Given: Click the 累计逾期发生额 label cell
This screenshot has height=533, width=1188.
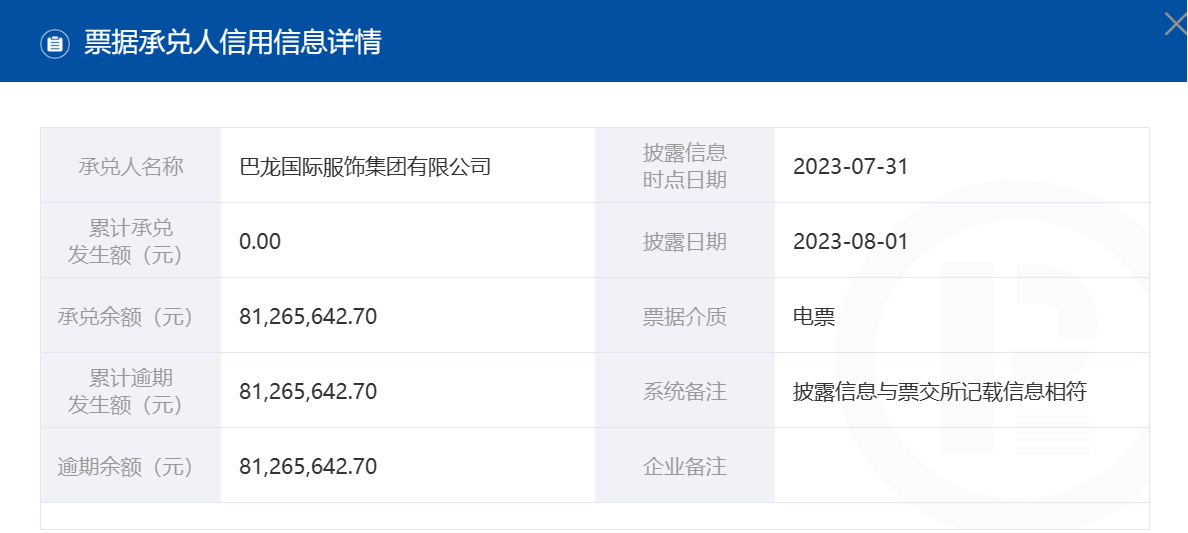Looking at the screenshot, I should [130, 390].
